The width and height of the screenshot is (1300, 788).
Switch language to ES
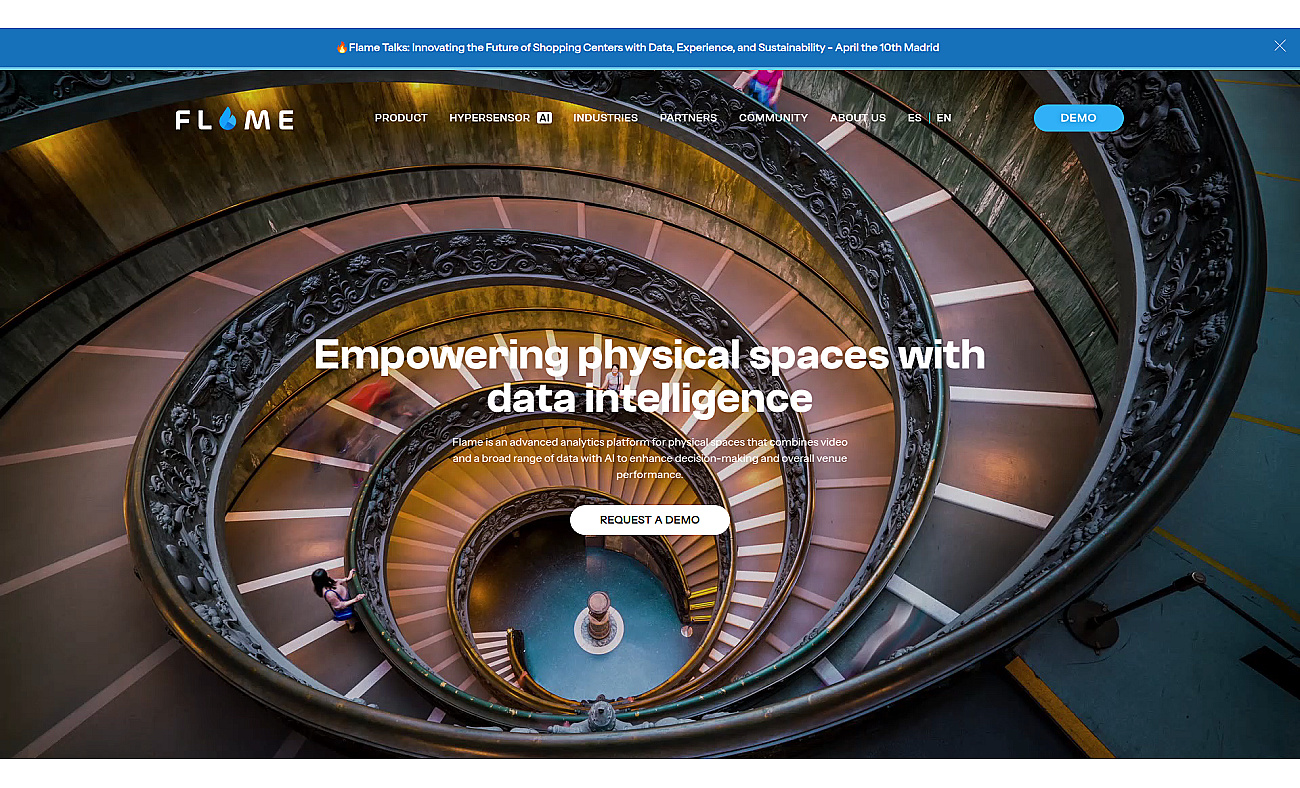pos(915,118)
